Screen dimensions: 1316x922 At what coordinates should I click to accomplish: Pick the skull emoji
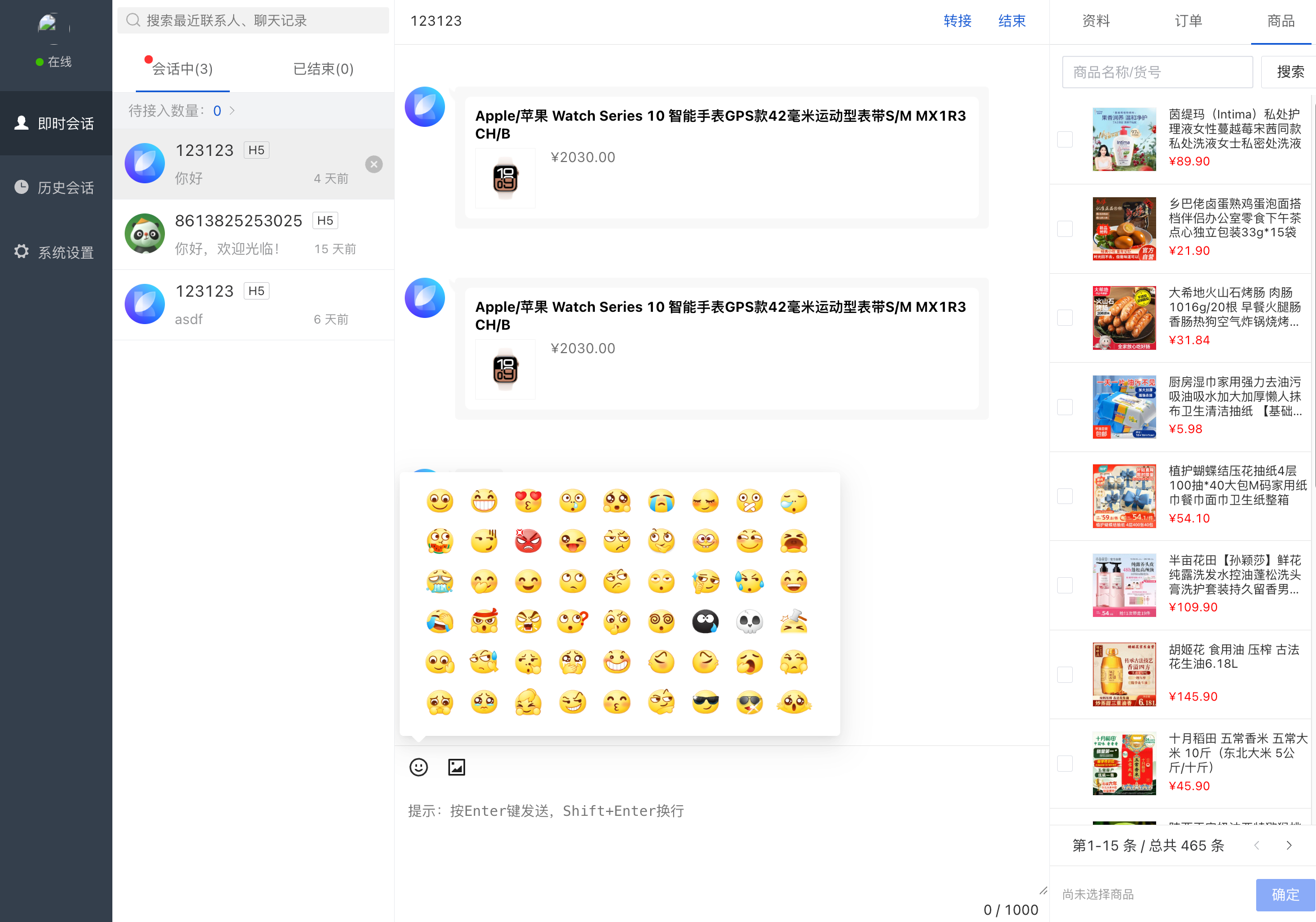pyautogui.click(x=749, y=622)
